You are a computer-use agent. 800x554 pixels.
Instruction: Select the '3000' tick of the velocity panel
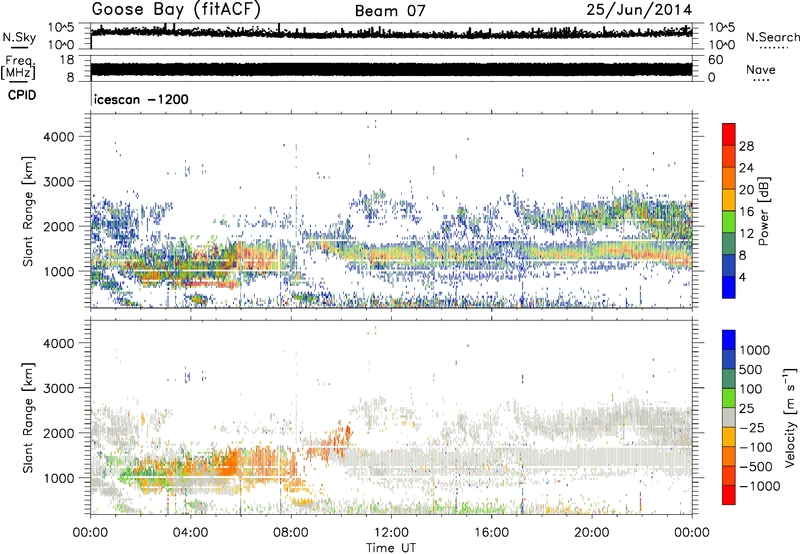click(60, 388)
